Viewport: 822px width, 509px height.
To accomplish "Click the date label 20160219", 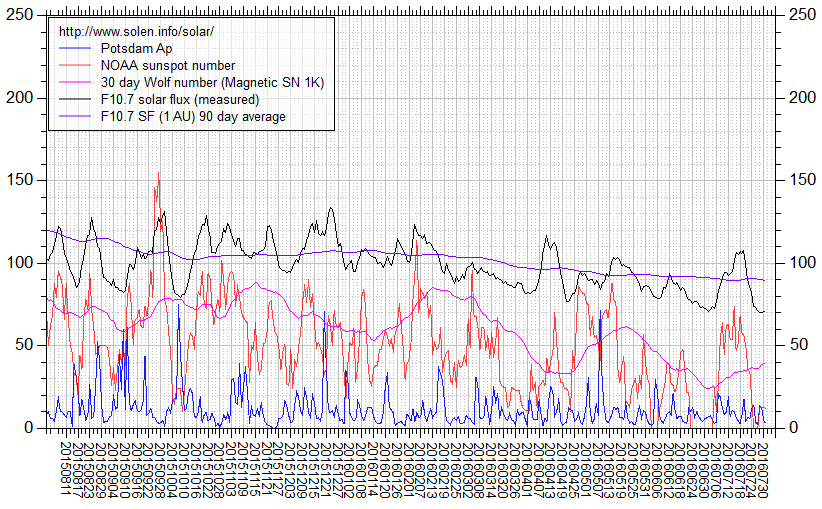I will [x=444, y=470].
